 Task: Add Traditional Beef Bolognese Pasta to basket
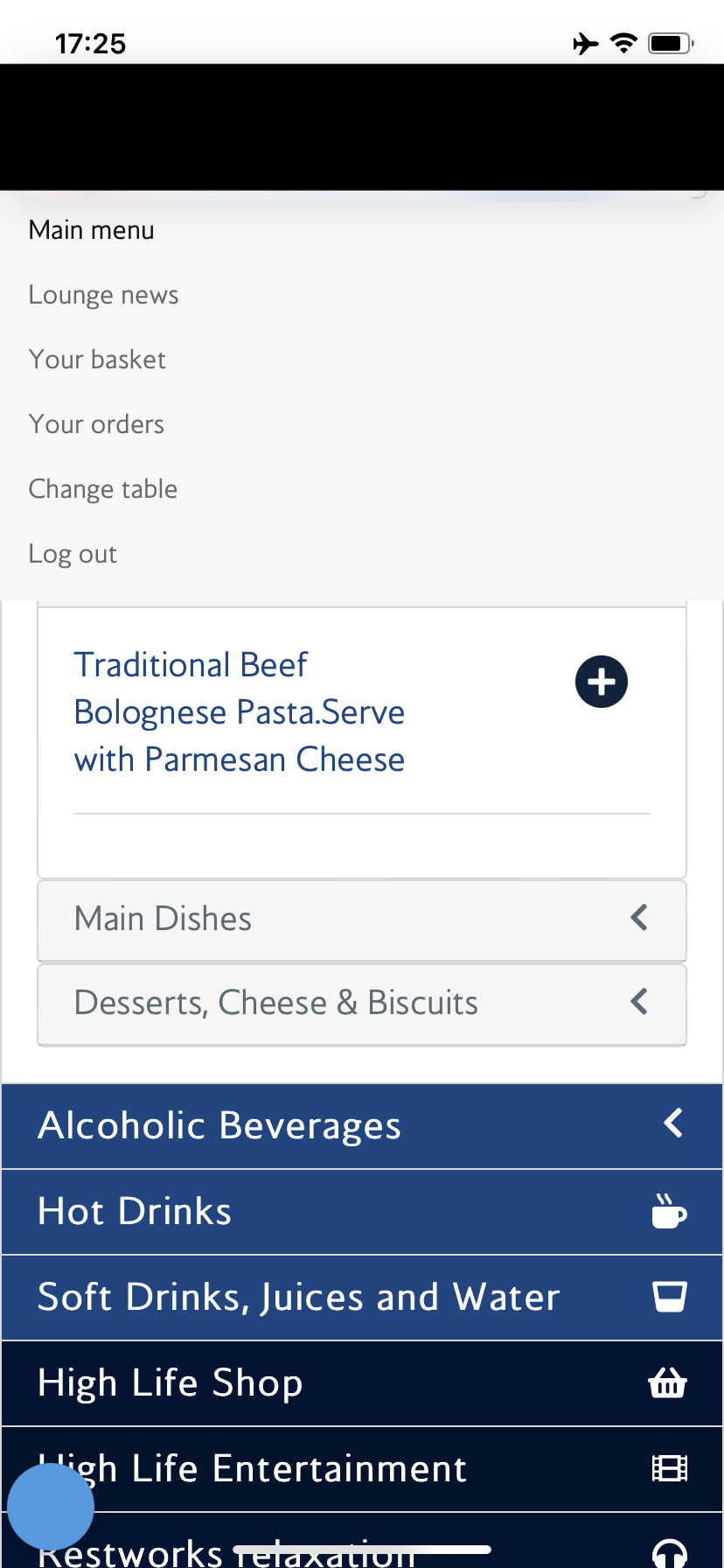pyautogui.click(x=602, y=682)
